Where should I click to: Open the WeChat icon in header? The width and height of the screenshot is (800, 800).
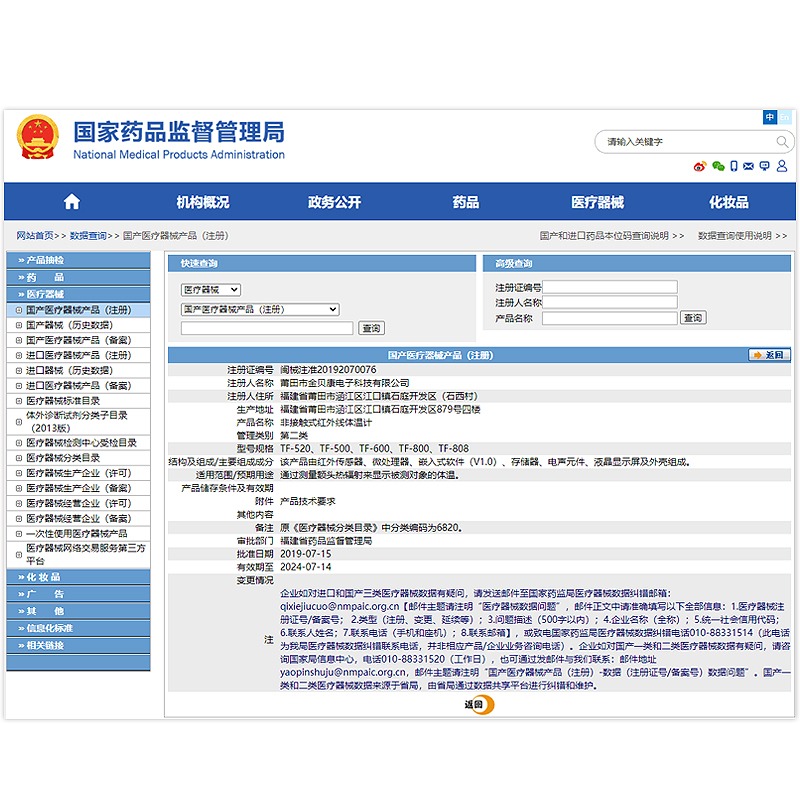click(x=718, y=166)
